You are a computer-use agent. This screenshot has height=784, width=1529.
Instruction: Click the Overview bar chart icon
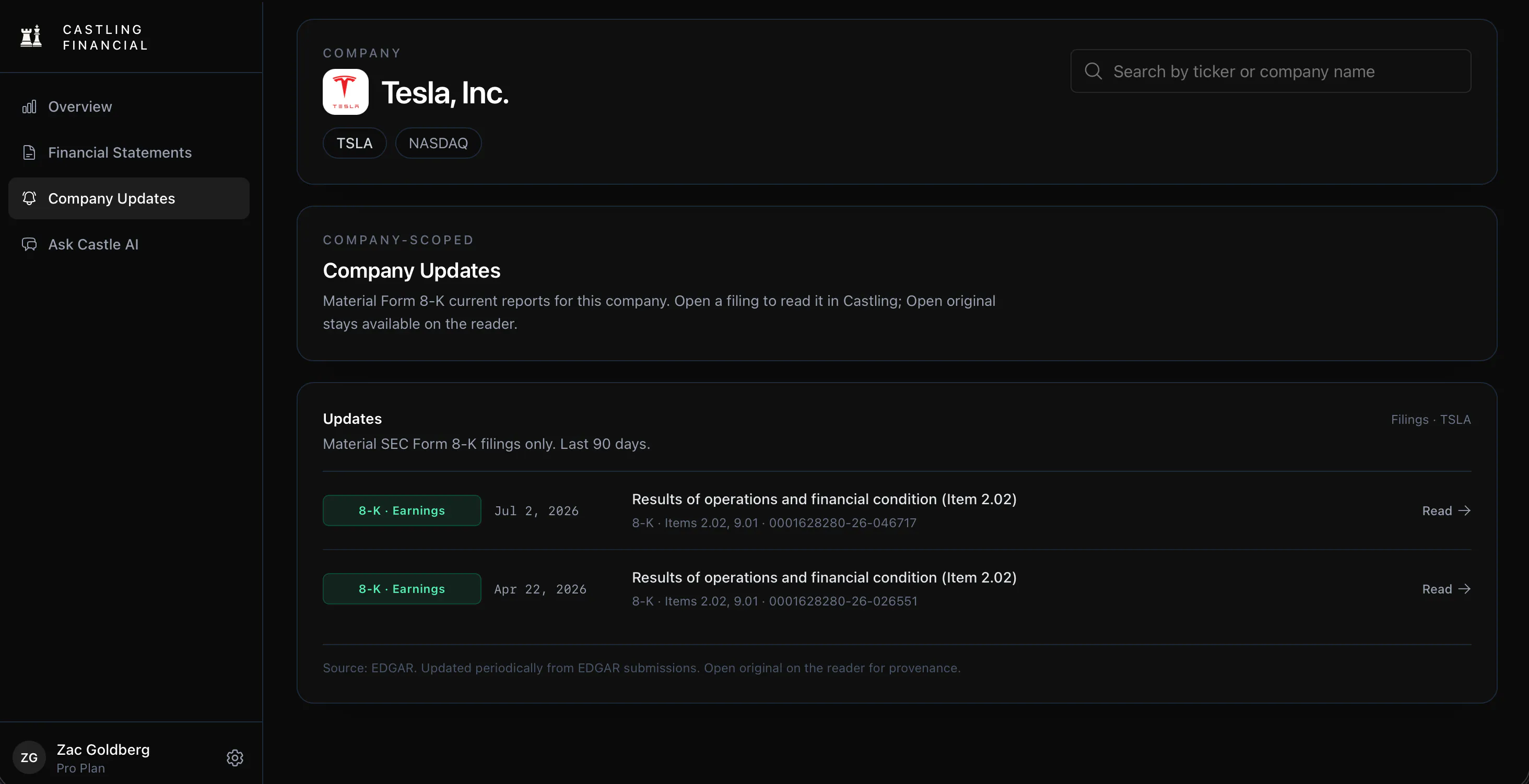(x=29, y=107)
